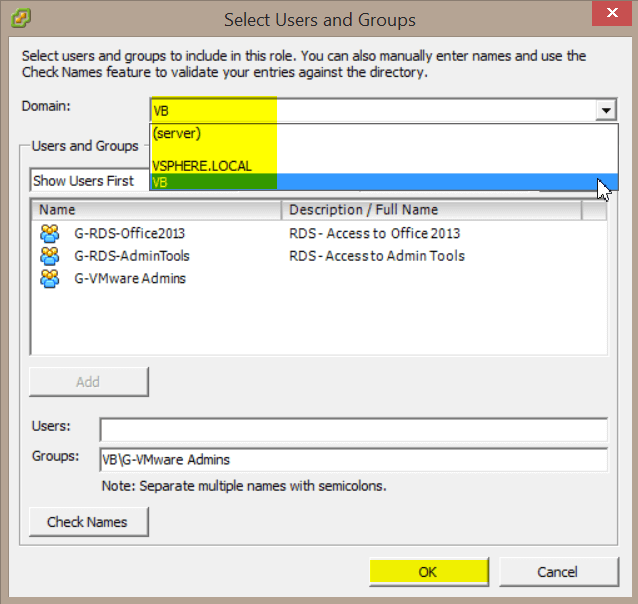Click the group icon beside G-VMware Admins
The height and width of the screenshot is (604, 638).
click(x=50, y=278)
